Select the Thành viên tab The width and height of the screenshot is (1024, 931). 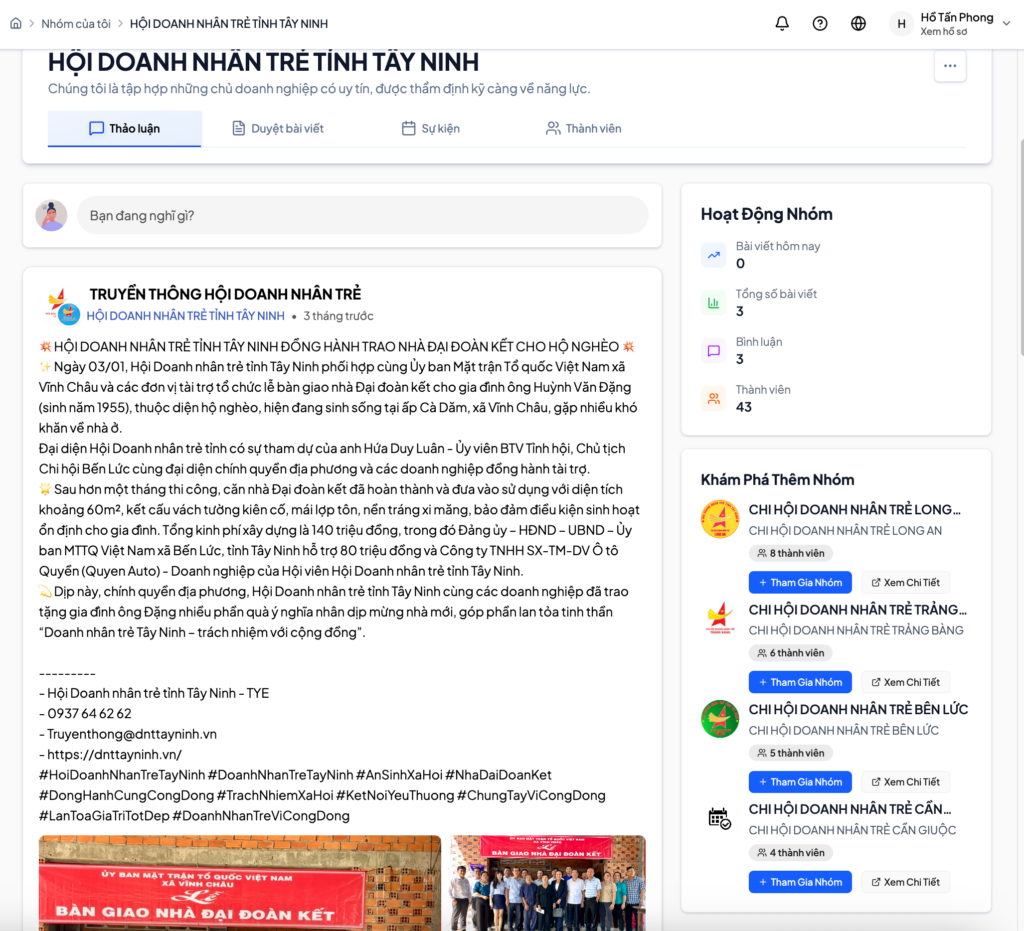point(584,129)
